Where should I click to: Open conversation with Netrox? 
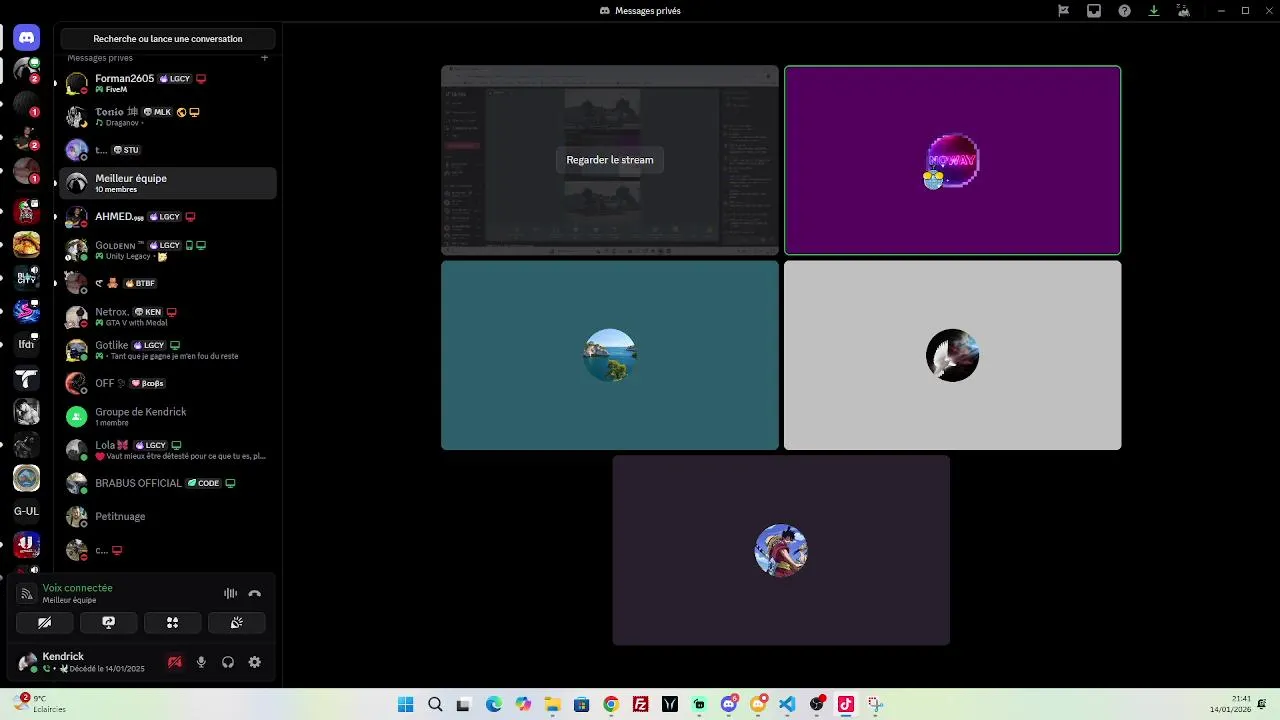(168, 317)
